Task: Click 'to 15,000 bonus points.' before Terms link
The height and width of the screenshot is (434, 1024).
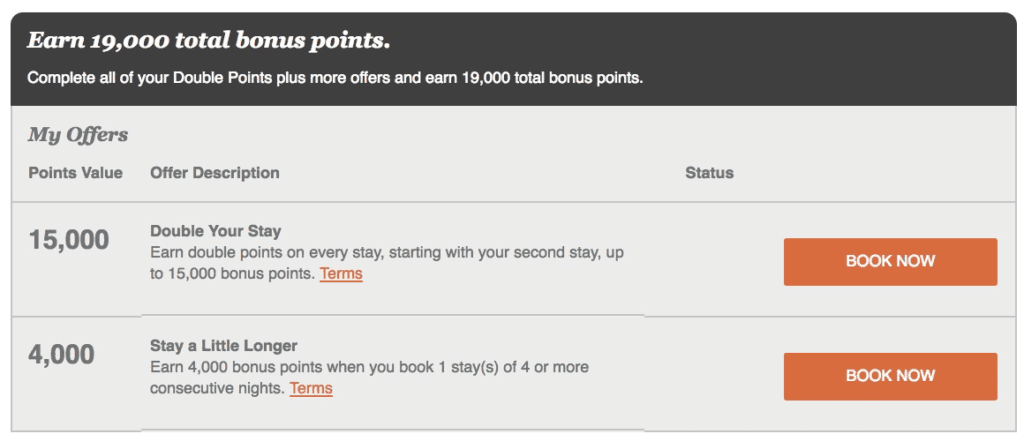Action: pyautogui.click(x=232, y=274)
